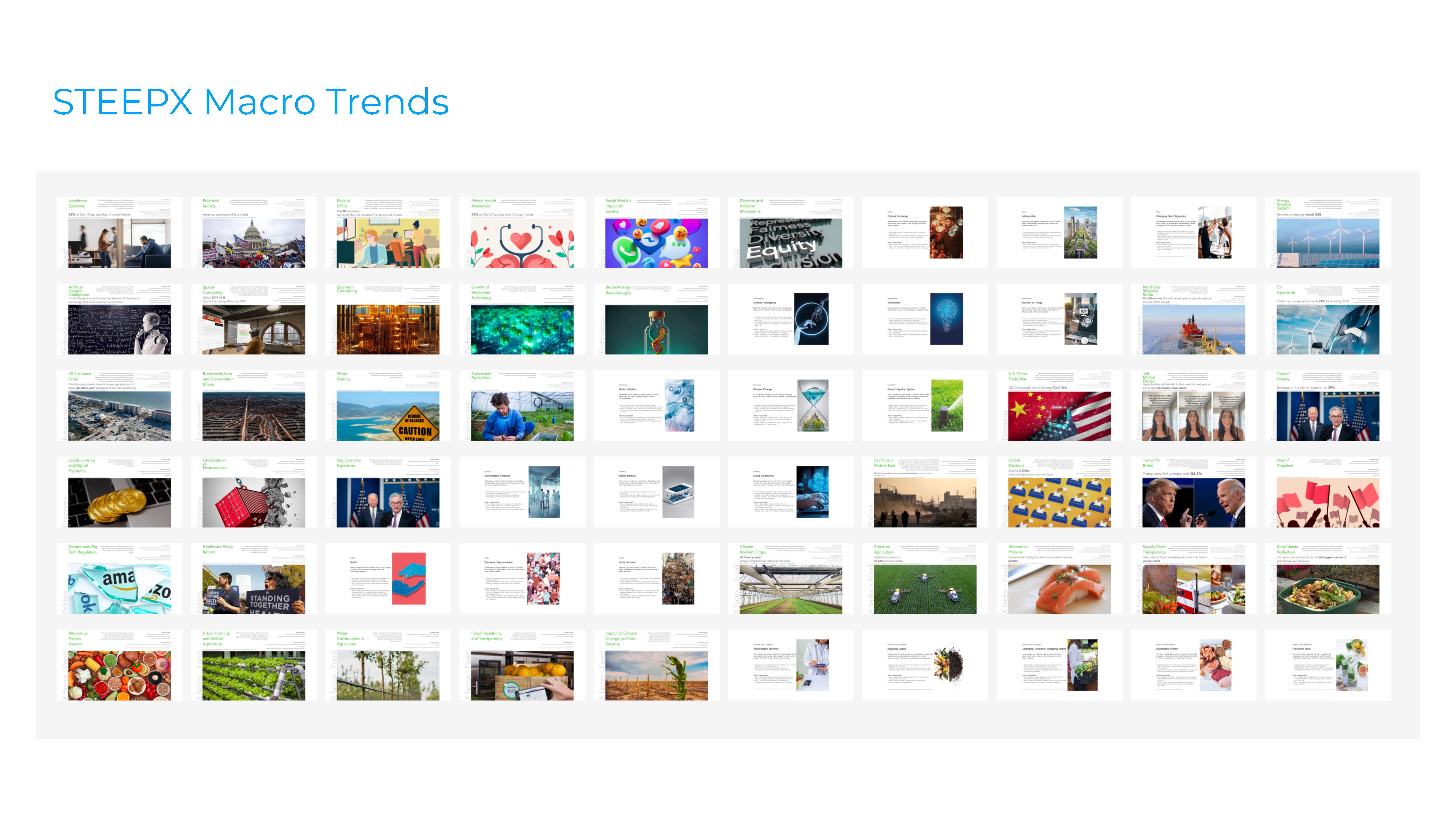The width and height of the screenshot is (1456, 819).
Task: Open the Urban Farming and Vertical Agriculture slide
Action: pyautogui.click(x=253, y=665)
